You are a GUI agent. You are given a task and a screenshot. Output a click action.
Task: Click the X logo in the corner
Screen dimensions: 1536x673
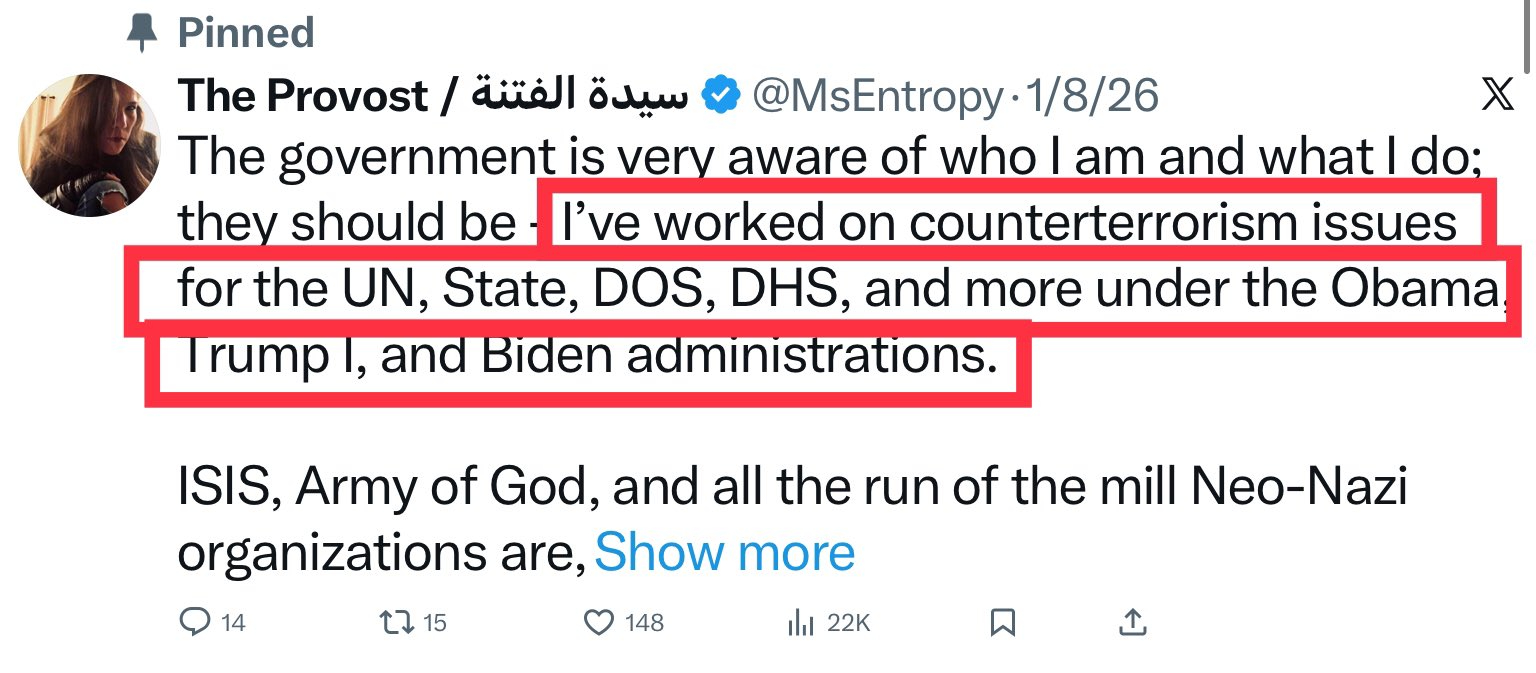(1497, 96)
